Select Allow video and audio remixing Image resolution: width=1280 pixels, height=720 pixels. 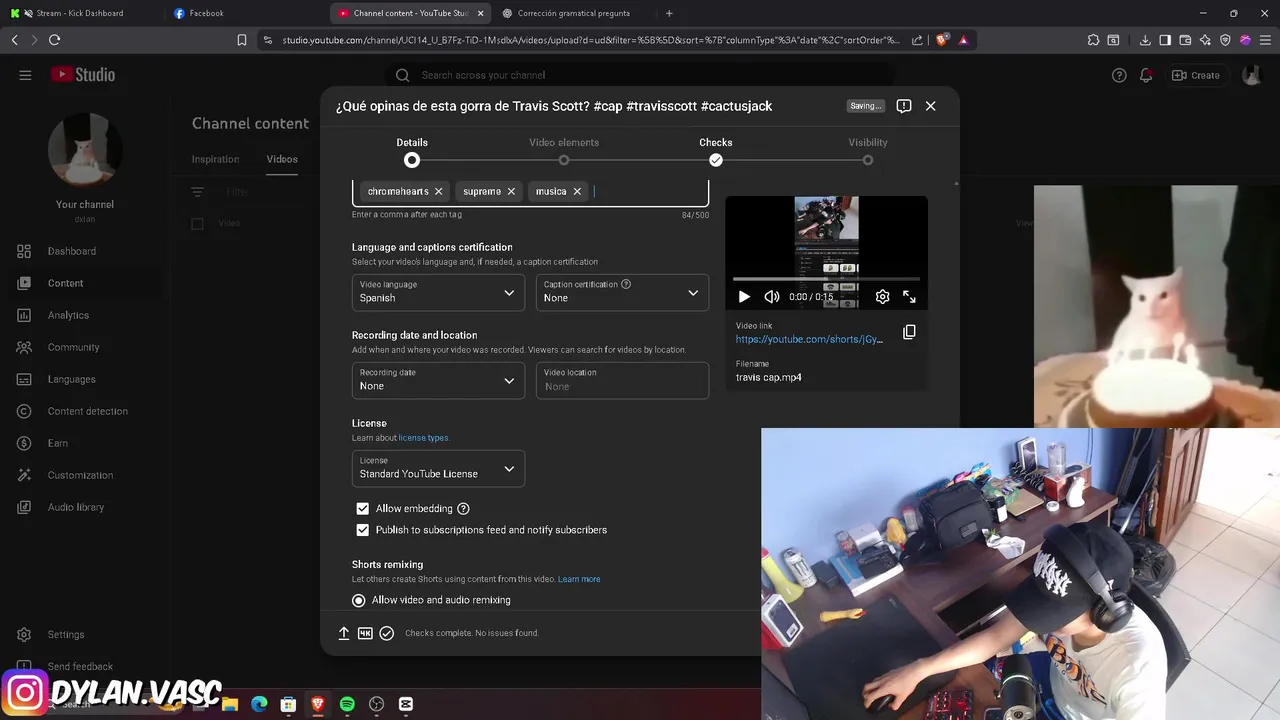[x=358, y=600]
